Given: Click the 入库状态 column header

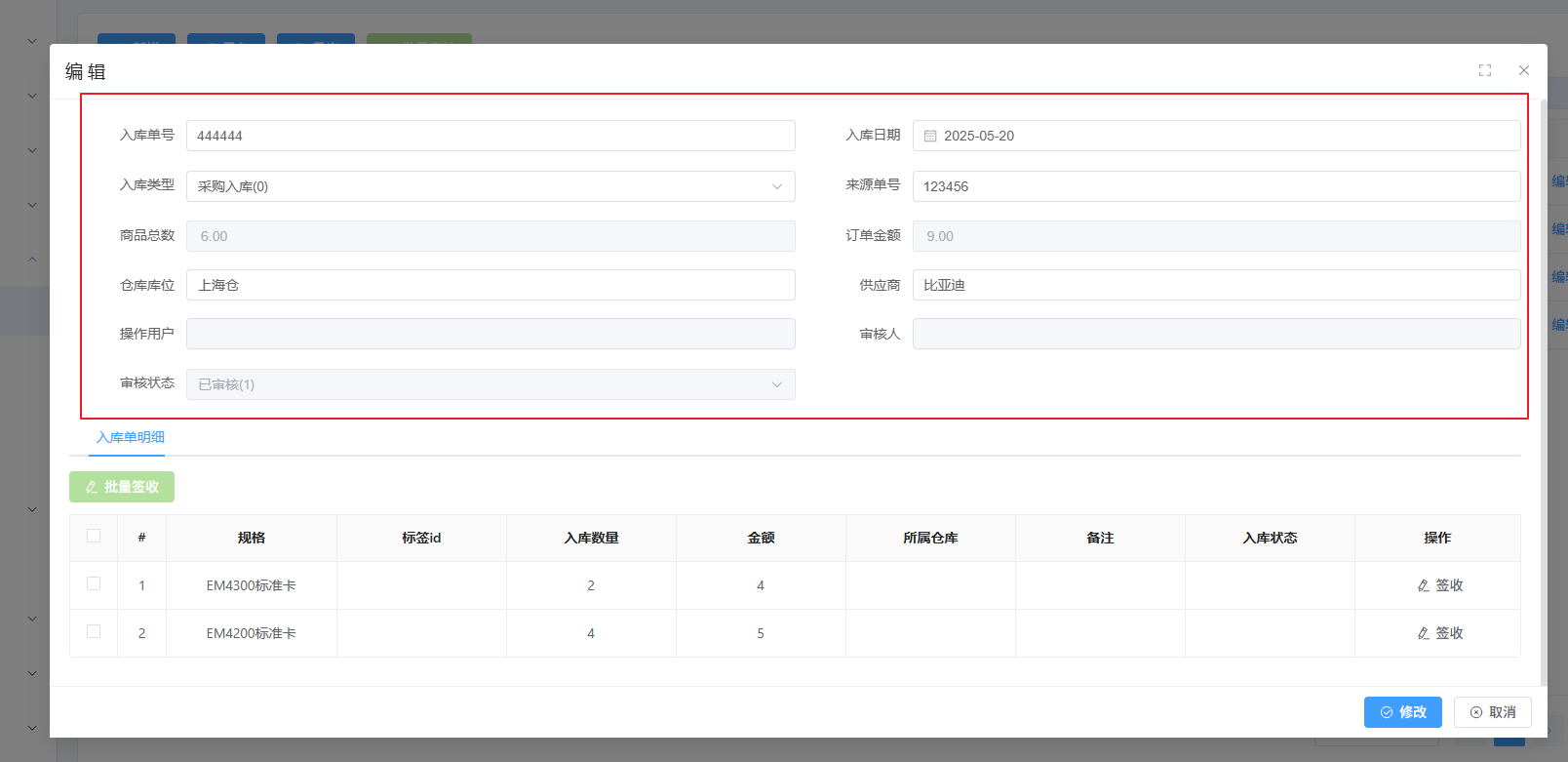Looking at the screenshot, I should [1270, 538].
